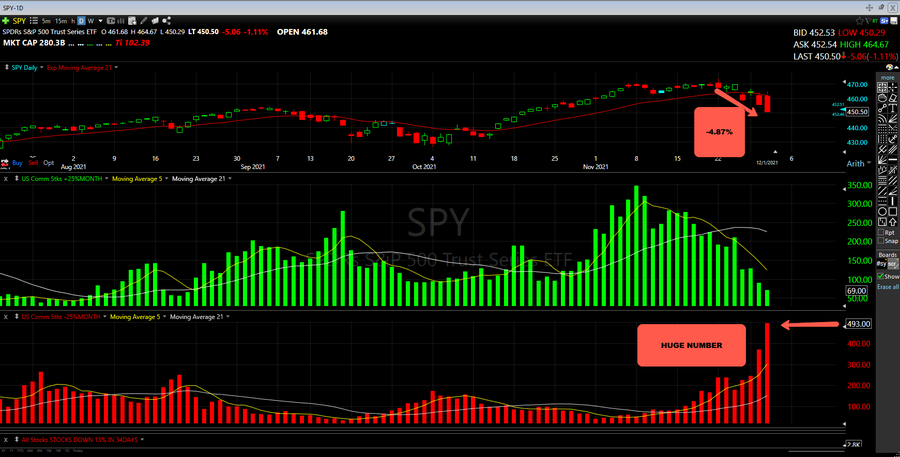
Task: Click the notes icon beside the pencil
Action: pyautogui.click(x=155, y=21)
